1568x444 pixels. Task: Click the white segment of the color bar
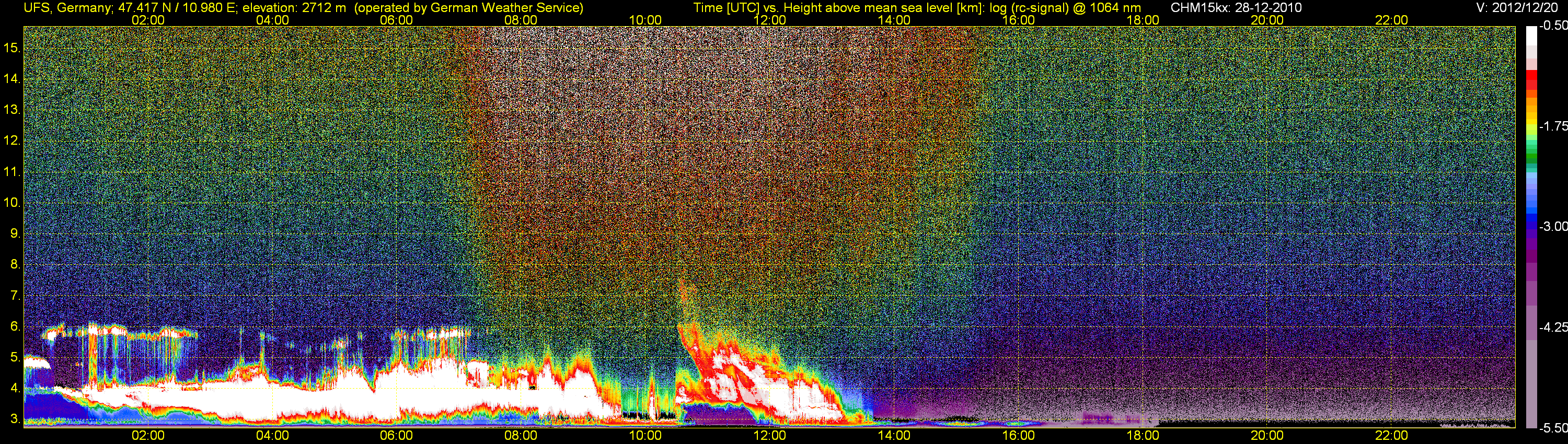coord(1531,37)
